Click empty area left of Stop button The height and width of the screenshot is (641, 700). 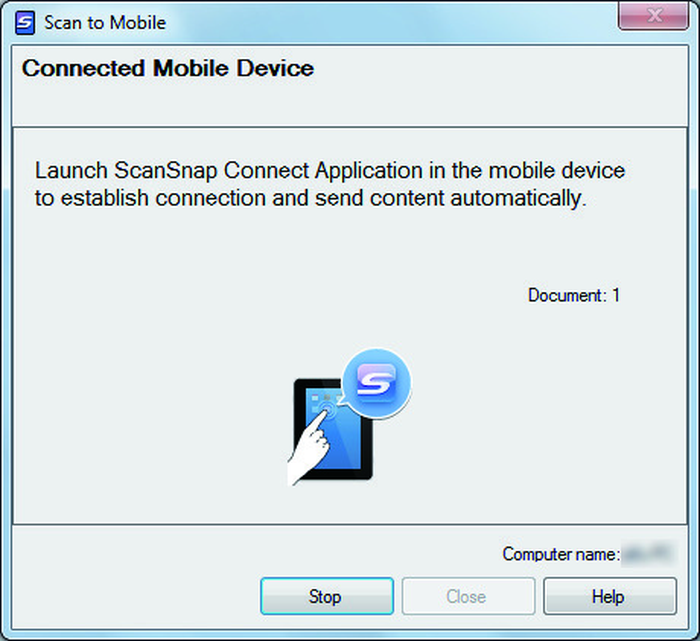tap(134, 596)
